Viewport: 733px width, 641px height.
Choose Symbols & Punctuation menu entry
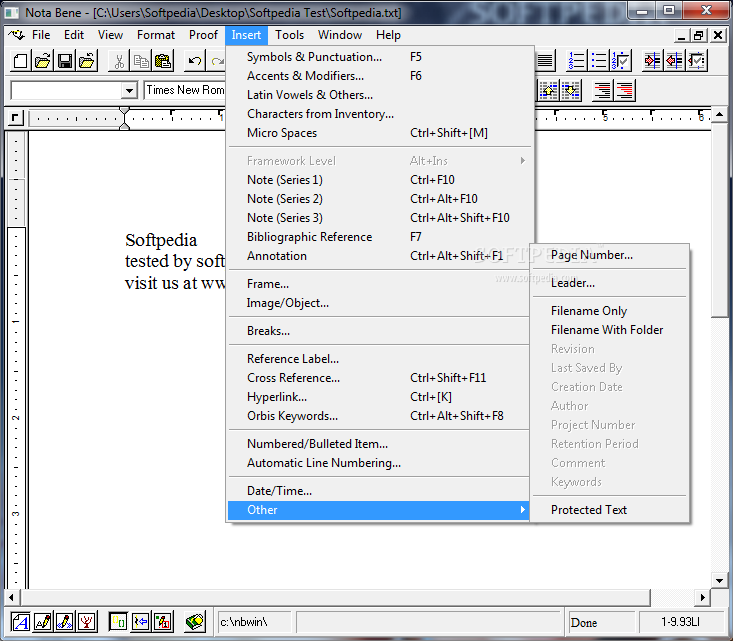pyautogui.click(x=379, y=57)
